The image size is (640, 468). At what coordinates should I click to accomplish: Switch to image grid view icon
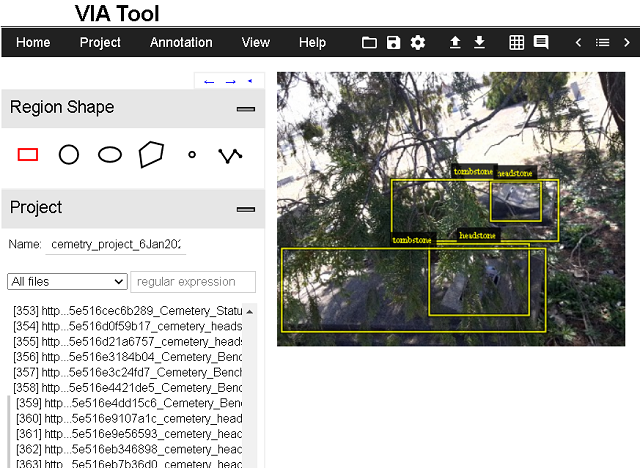tap(517, 42)
